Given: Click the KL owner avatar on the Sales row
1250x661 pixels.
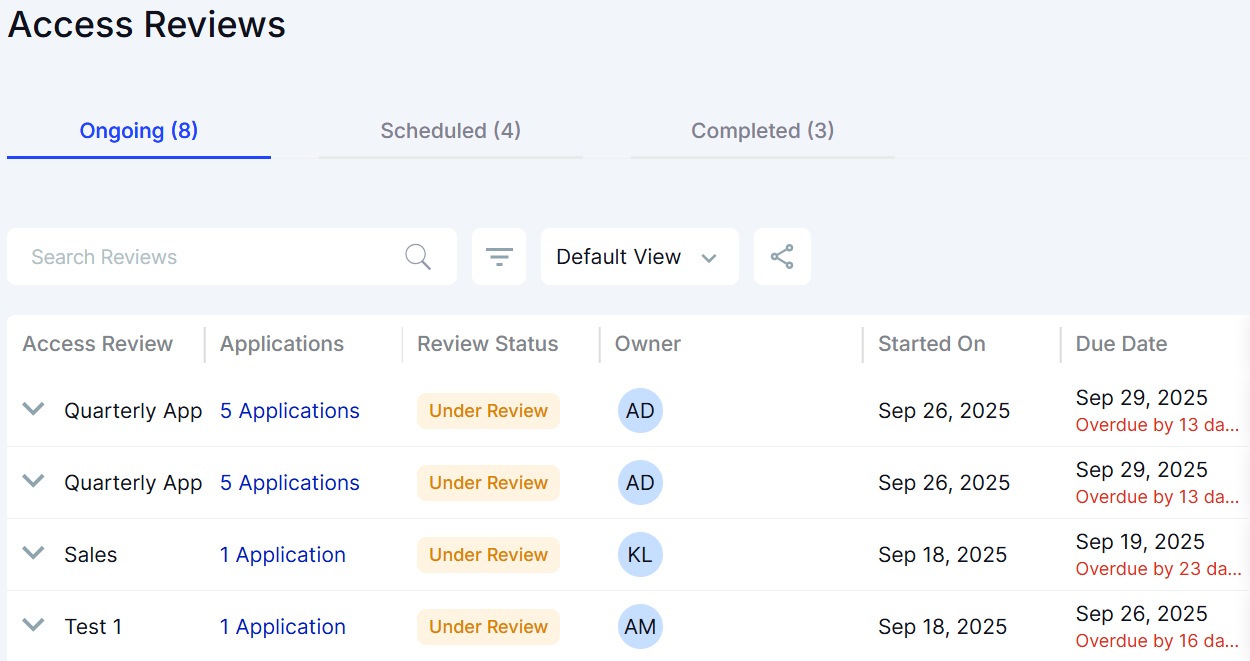Looking at the screenshot, I should 640,554.
